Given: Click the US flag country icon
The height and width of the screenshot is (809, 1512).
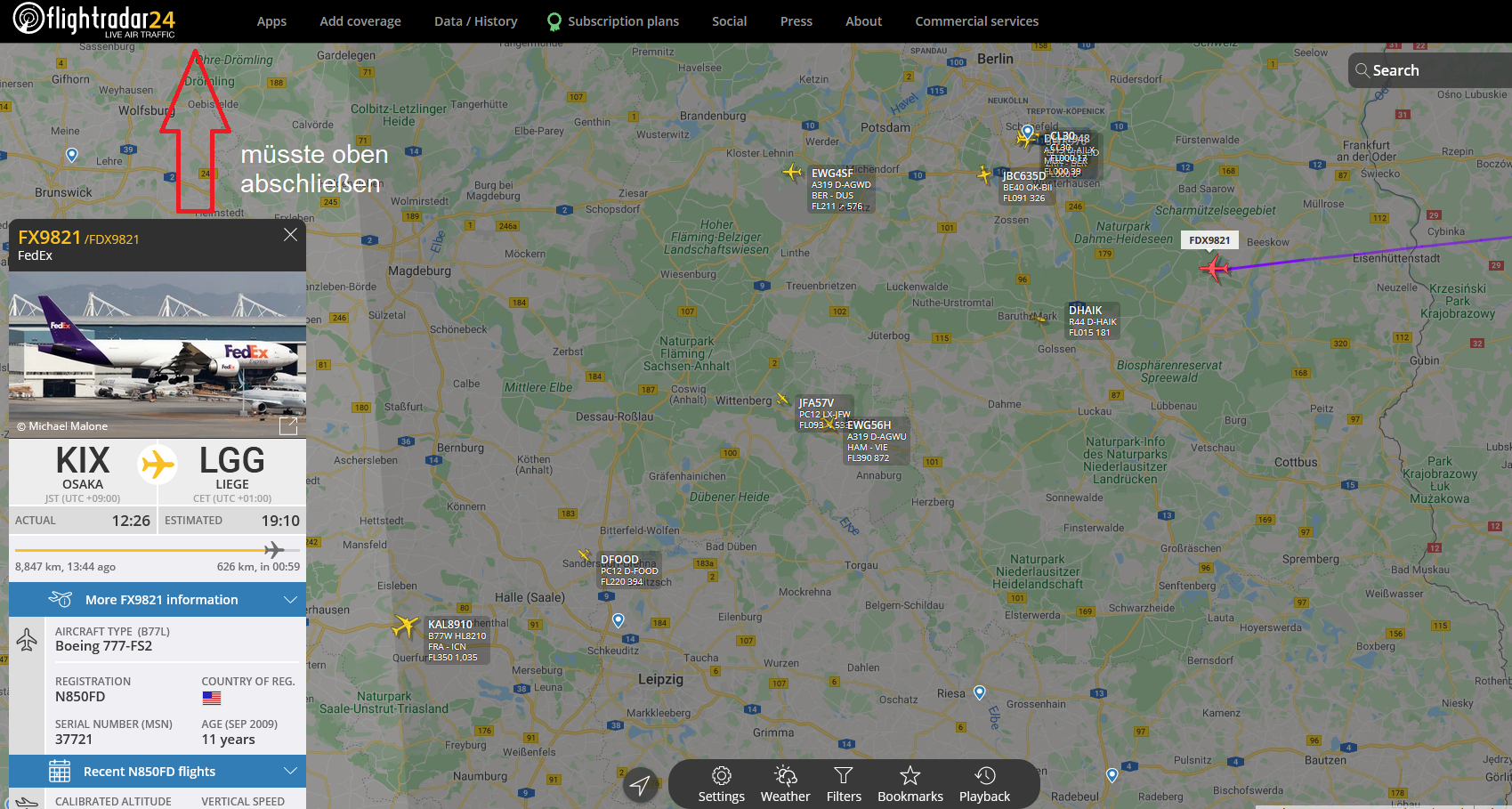Looking at the screenshot, I should pyautogui.click(x=211, y=698).
